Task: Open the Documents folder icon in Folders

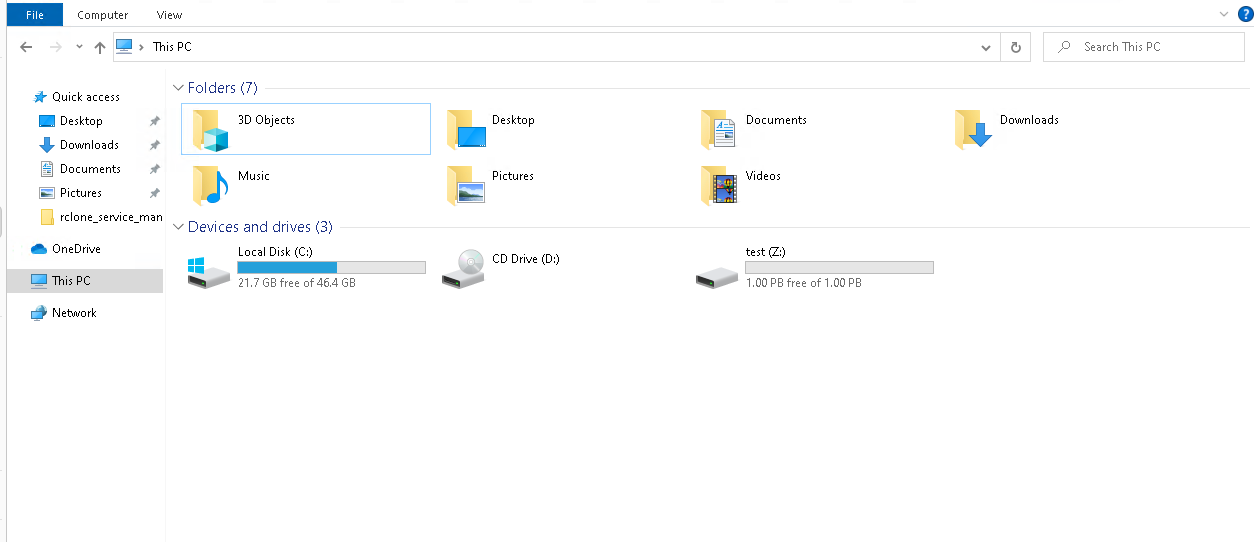Action: click(719, 129)
